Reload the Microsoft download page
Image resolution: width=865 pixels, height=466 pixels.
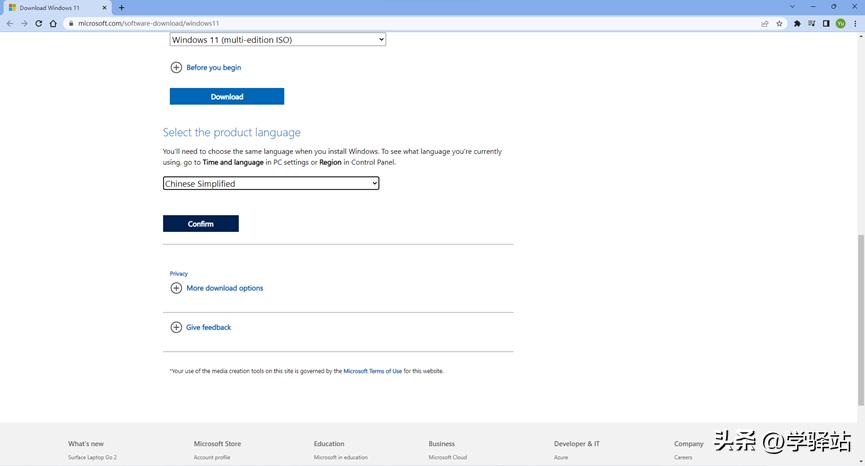pos(39,23)
